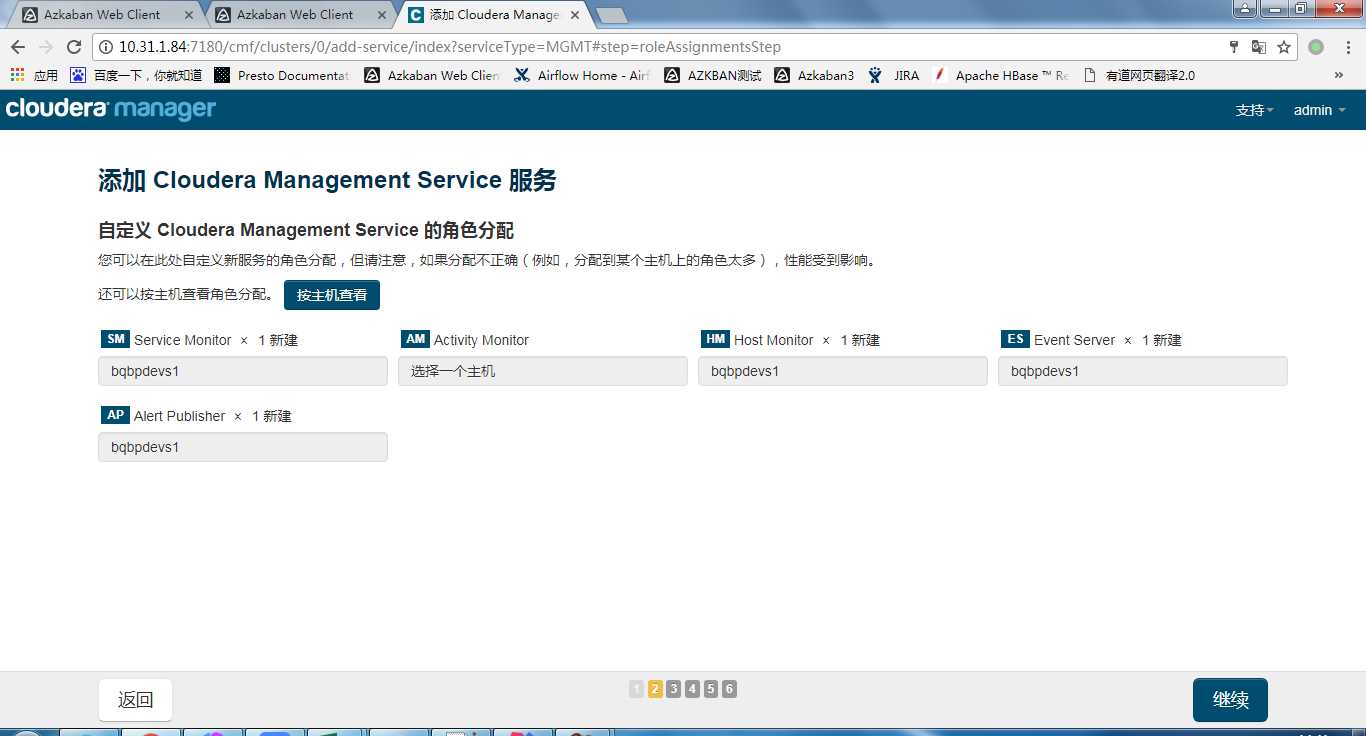Open the Host Monitor host selector

point(843,371)
